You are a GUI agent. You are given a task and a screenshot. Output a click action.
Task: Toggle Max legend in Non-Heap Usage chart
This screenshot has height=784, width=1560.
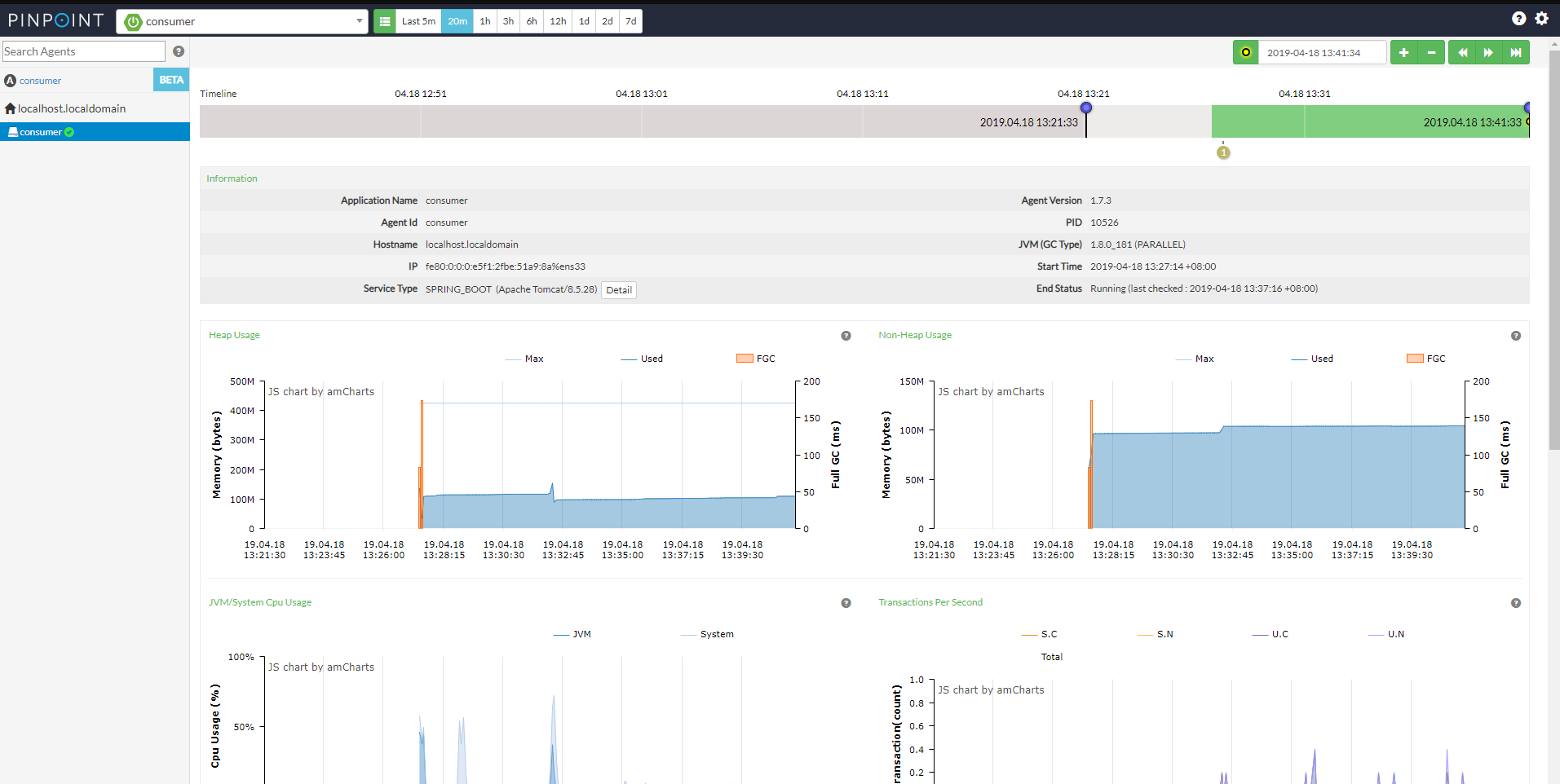click(x=1195, y=359)
